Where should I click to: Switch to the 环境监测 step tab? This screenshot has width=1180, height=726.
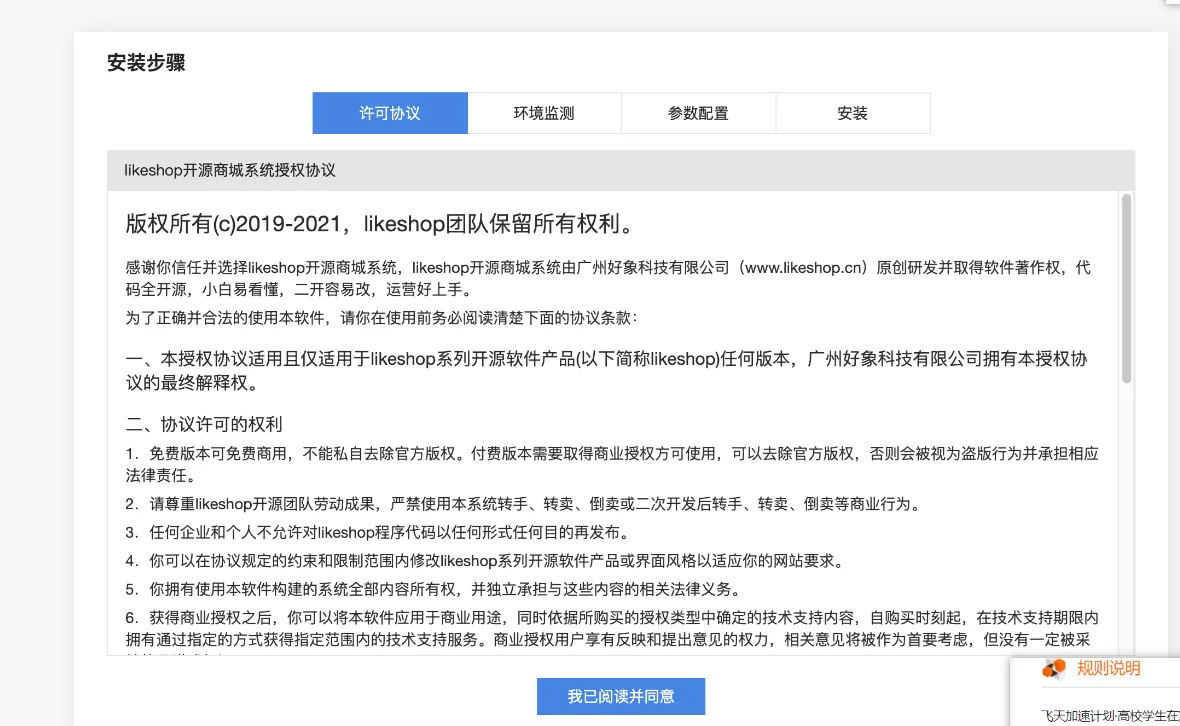[544, 113]
